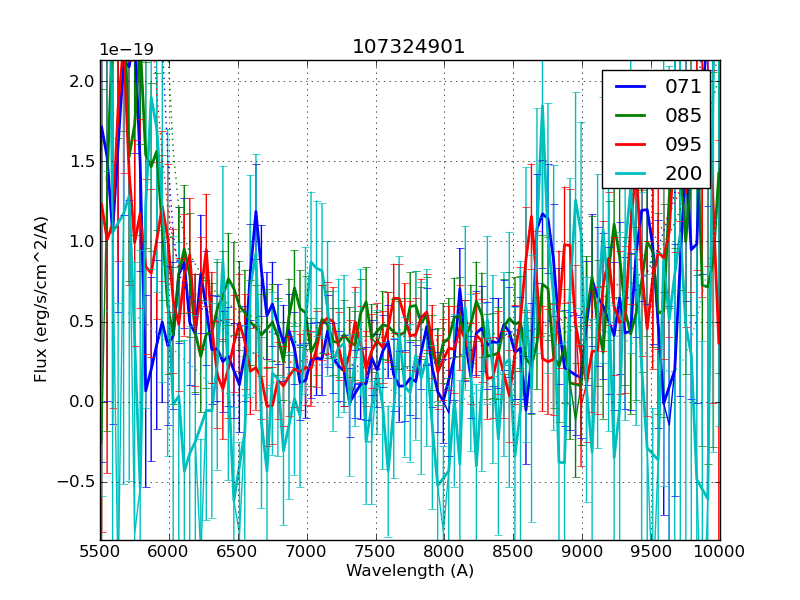The width and height of the screenshot is (800, 600).
Task: Pick the cyan line swatch in legend
Action: (630, 173)
